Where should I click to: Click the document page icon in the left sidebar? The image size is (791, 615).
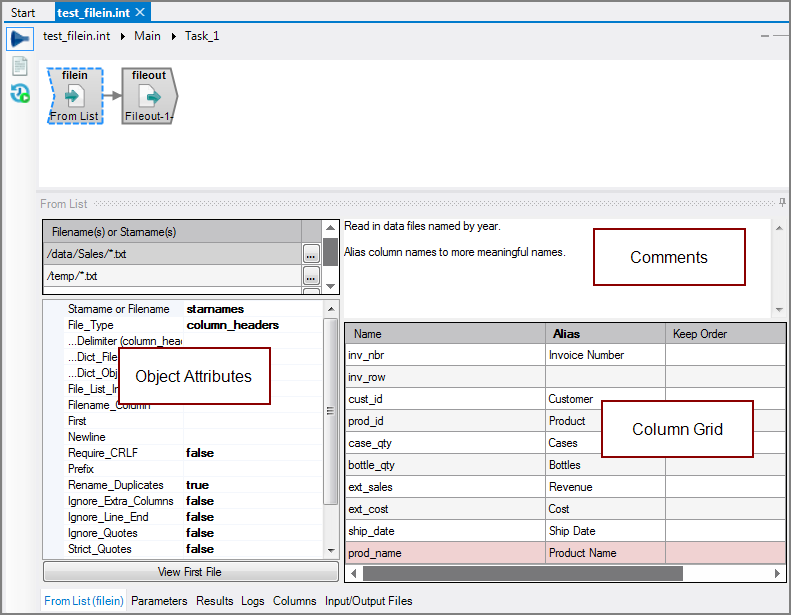19,66
